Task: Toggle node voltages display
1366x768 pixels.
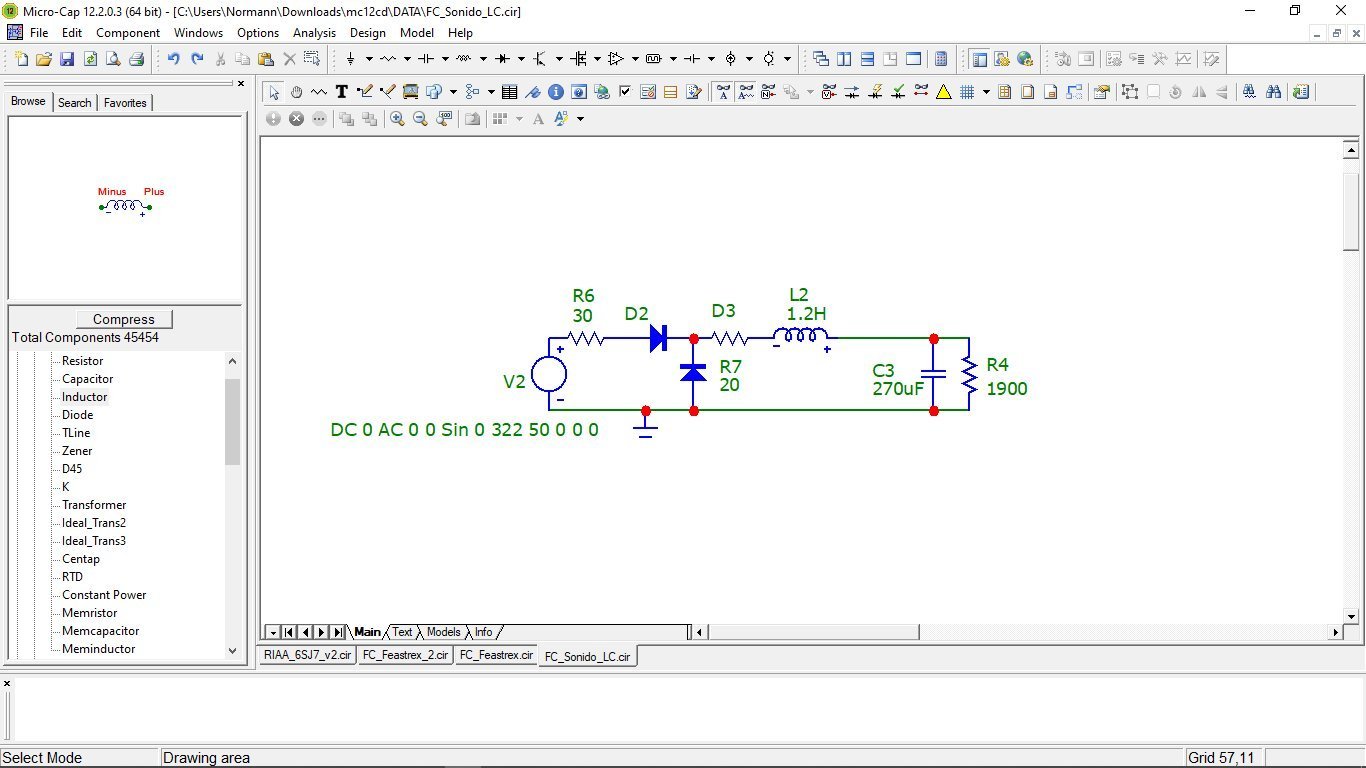Action: pyautogui.click(x=829, y=92)
